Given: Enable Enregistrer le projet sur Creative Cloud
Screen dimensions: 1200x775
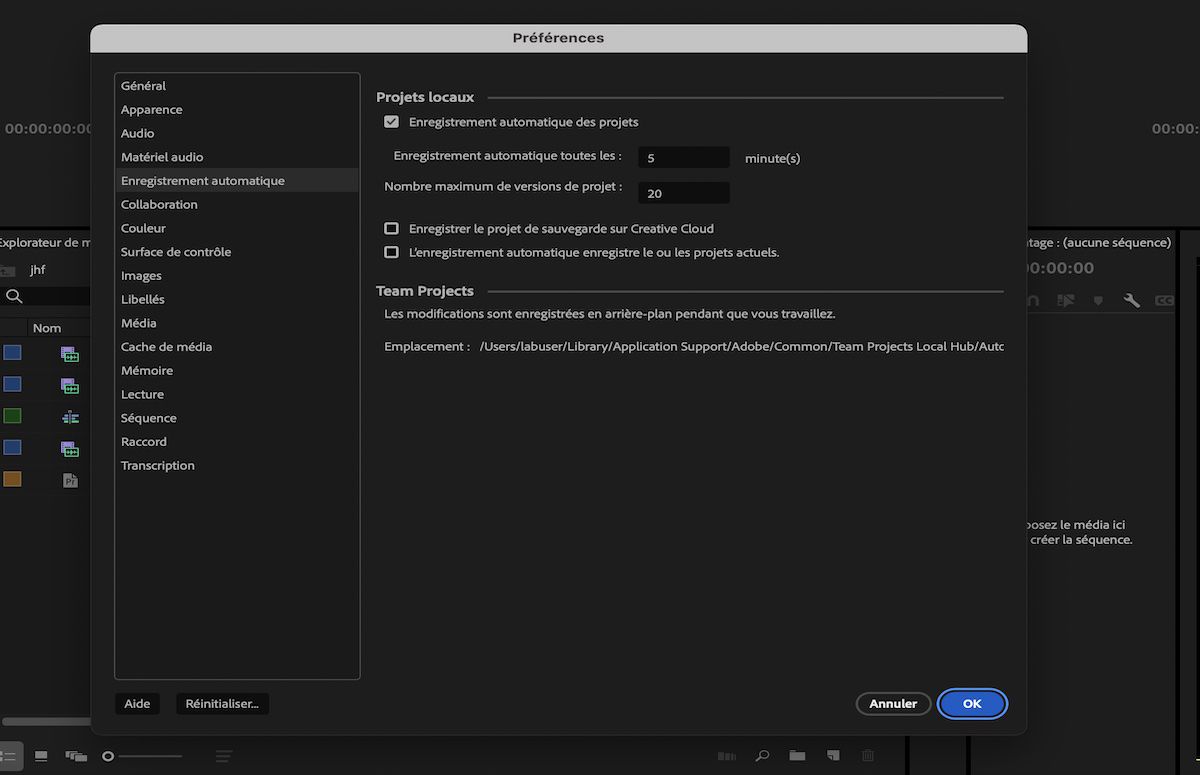Looking at the screenshot, I should (391, 228).
